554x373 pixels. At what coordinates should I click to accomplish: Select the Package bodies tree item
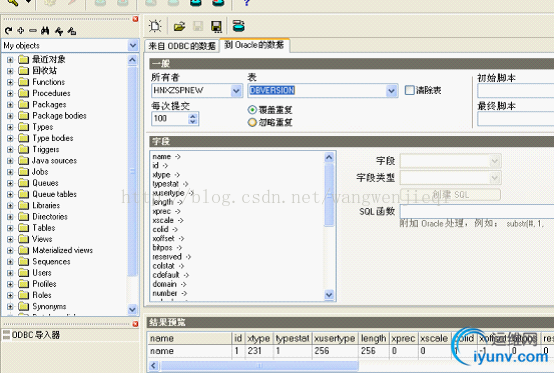pos(59,116)
